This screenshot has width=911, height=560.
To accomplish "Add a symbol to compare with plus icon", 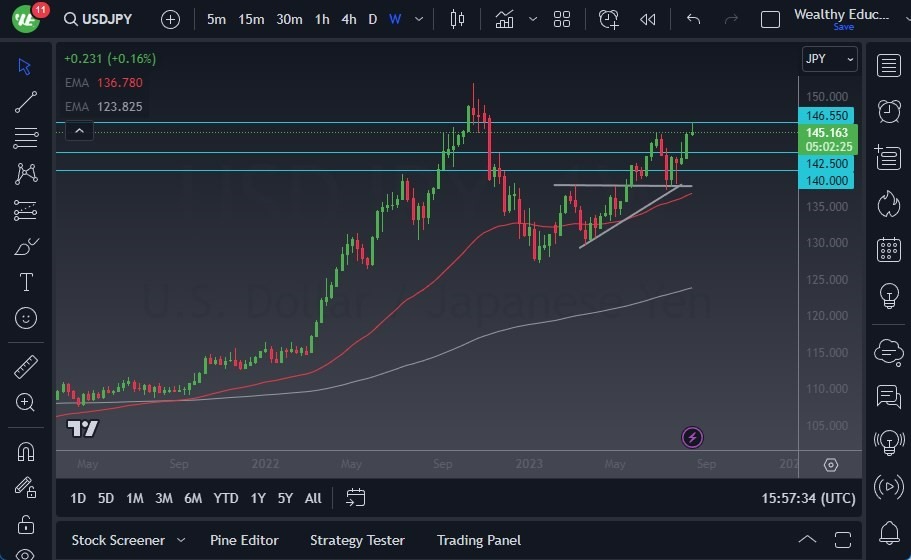I will tap(170, 20).
